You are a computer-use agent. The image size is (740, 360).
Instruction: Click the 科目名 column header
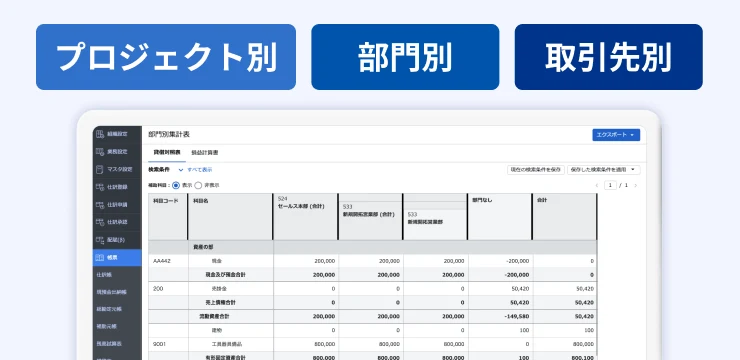click(x=230, y=217)
